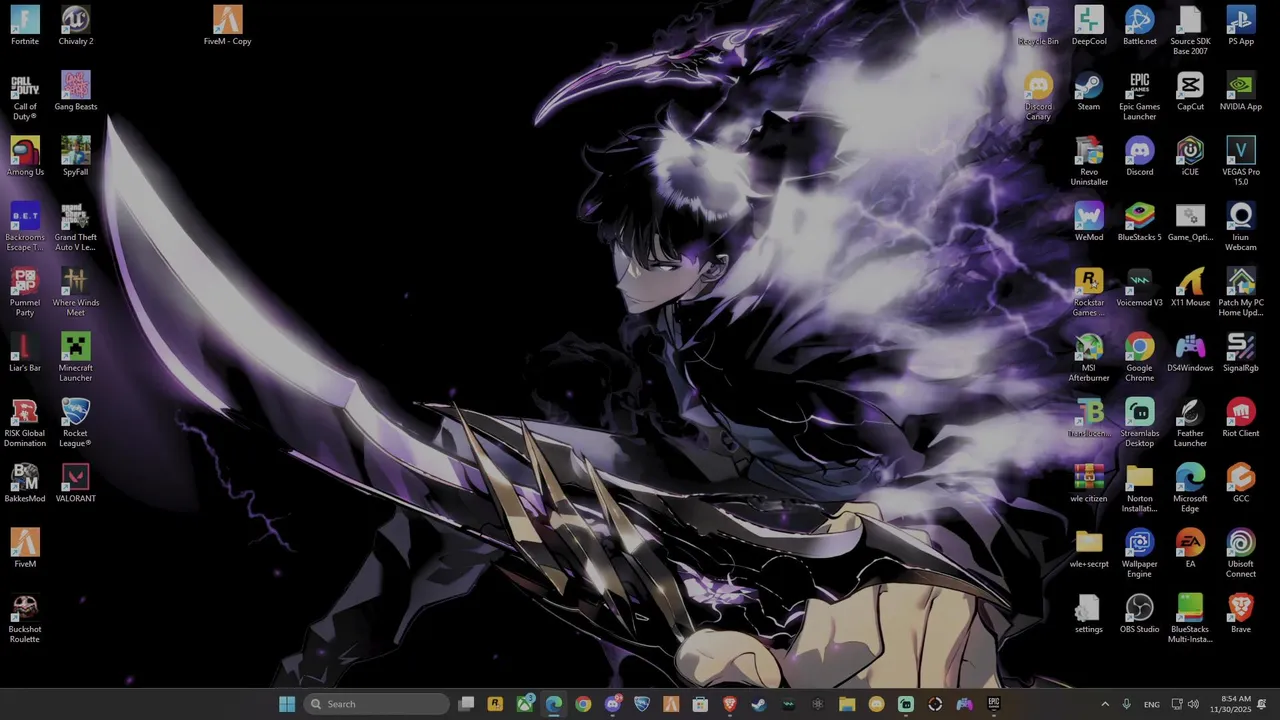Open the Windows Start menu

[x=287, y=704]
